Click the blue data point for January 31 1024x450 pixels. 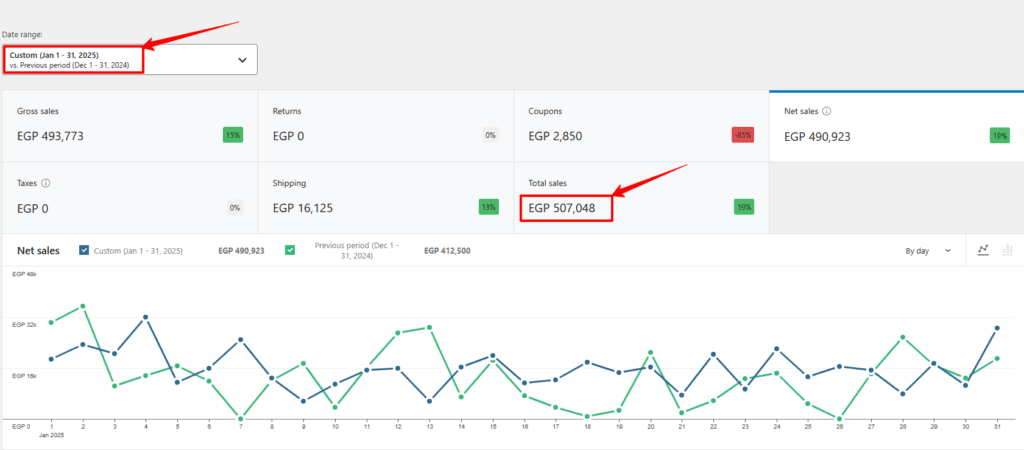tap(997, 329)
